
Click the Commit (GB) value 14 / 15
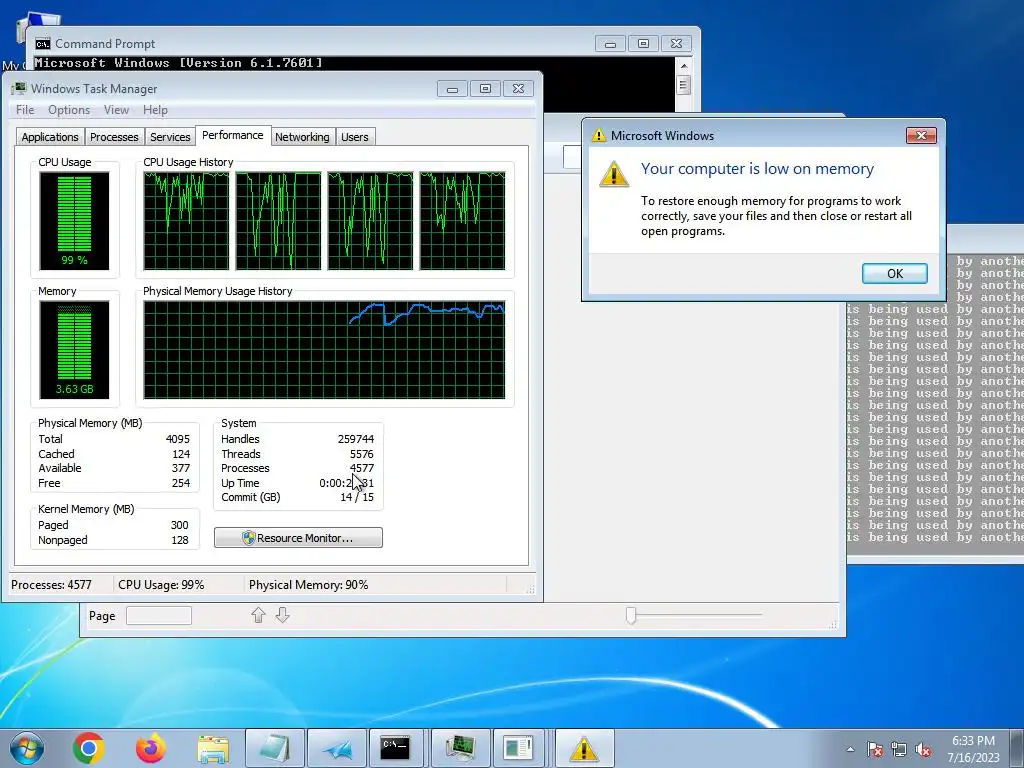357,498
